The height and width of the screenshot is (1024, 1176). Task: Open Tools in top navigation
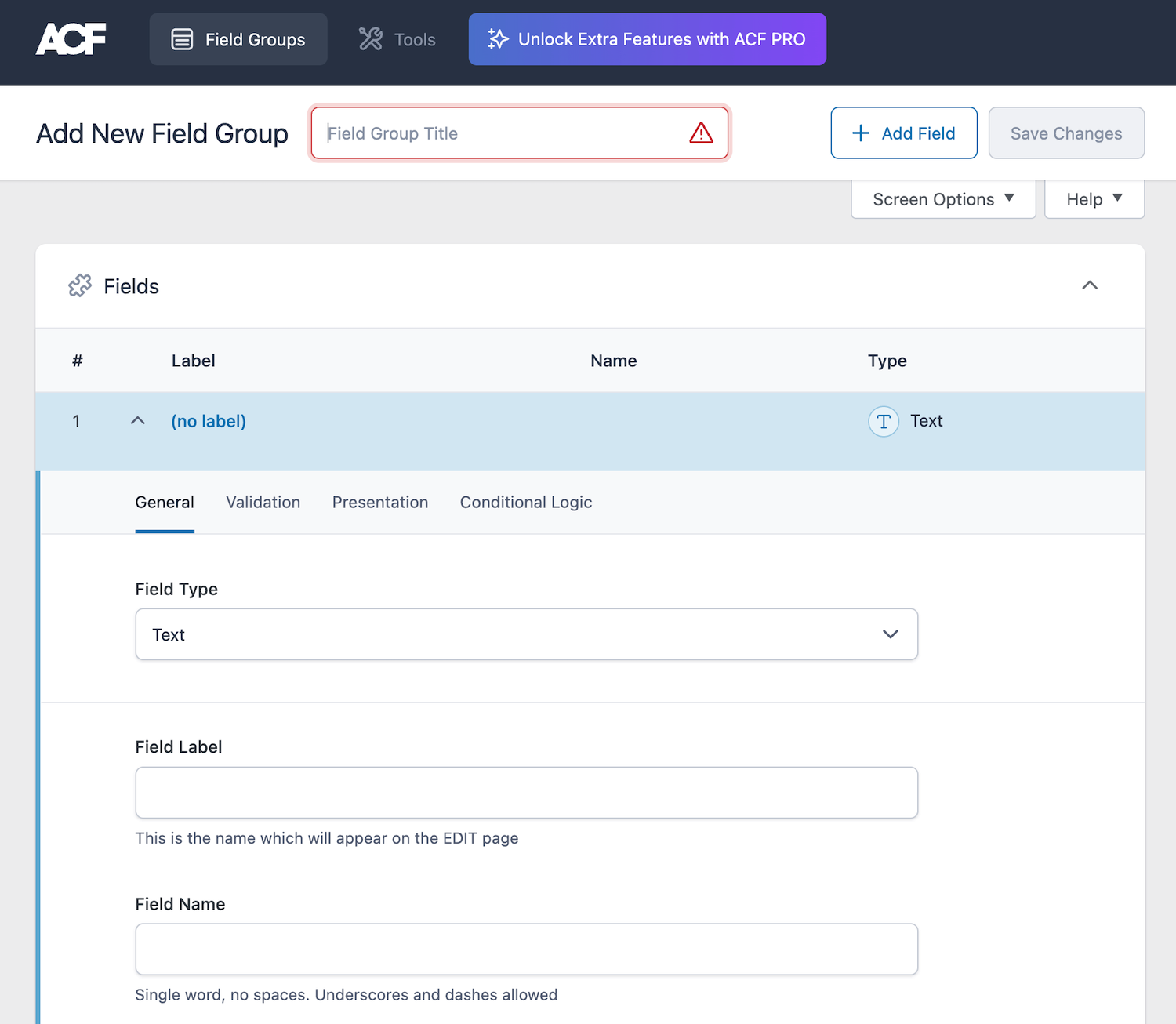pos(397,39)
